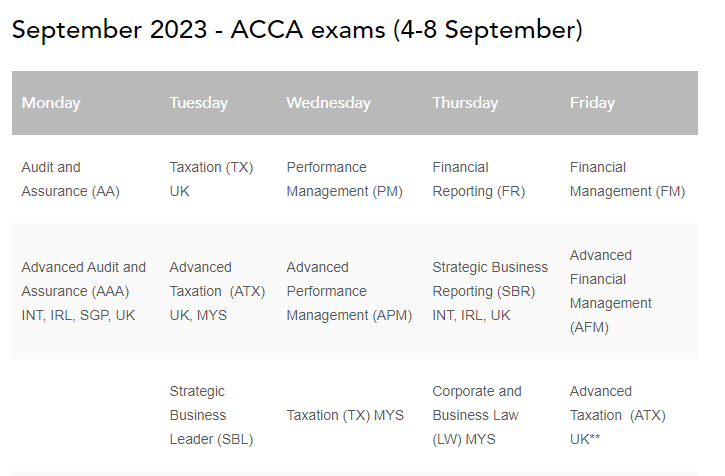
Task: Click the Financial Management (FM) cell
Action: point(627,179)
